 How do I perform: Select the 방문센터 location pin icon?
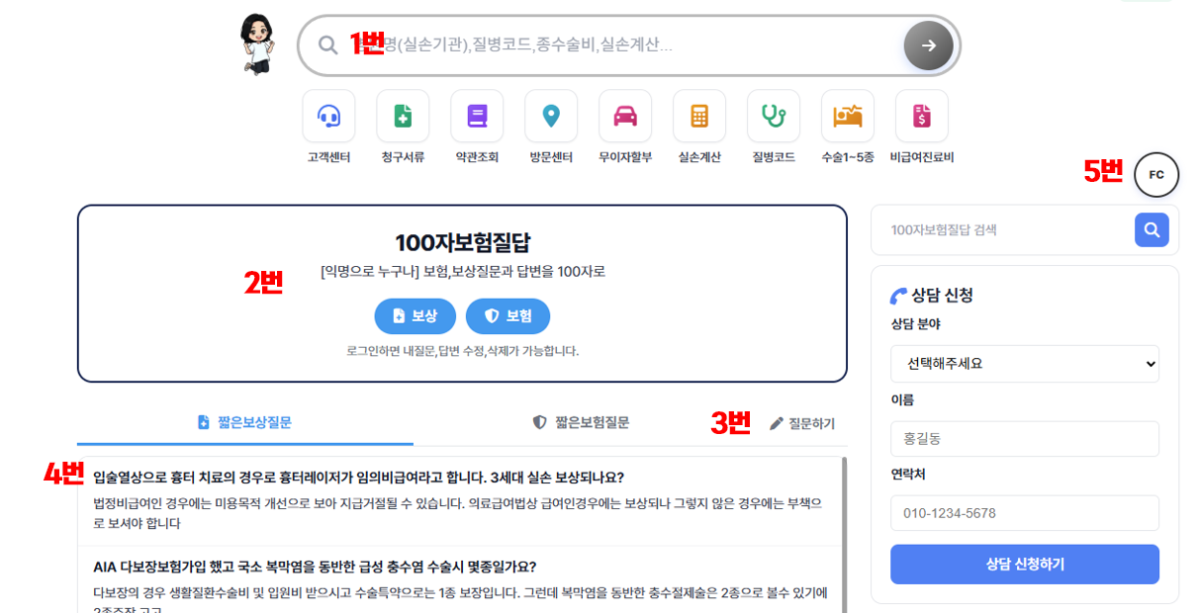tap(551, 116)
